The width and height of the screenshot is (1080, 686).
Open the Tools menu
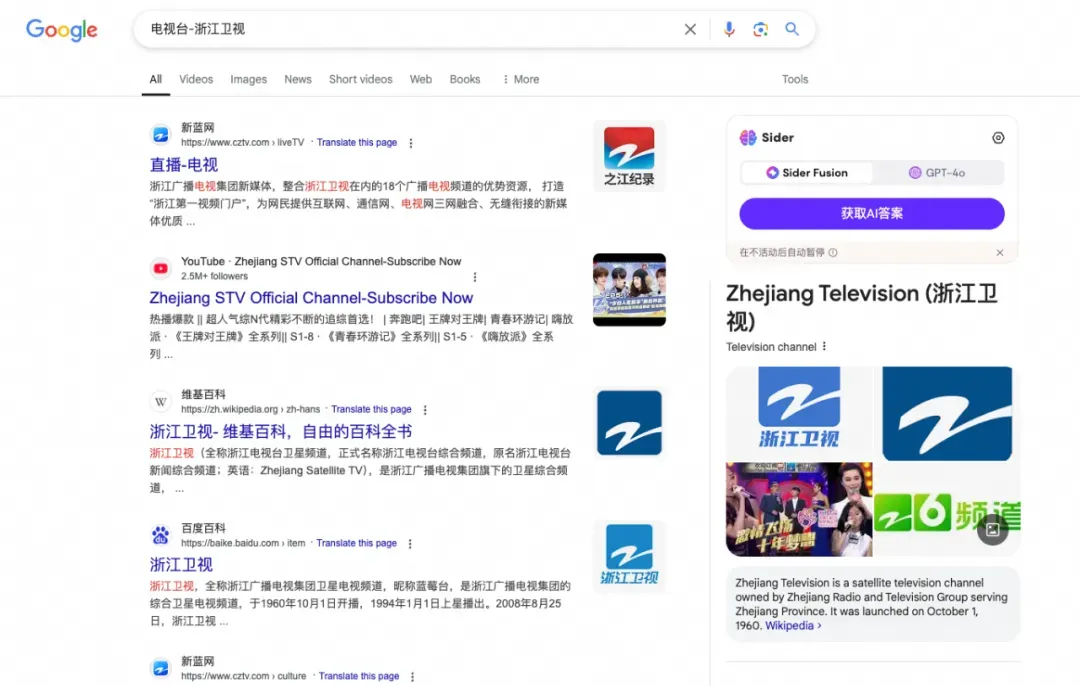(x=795, y=79)
